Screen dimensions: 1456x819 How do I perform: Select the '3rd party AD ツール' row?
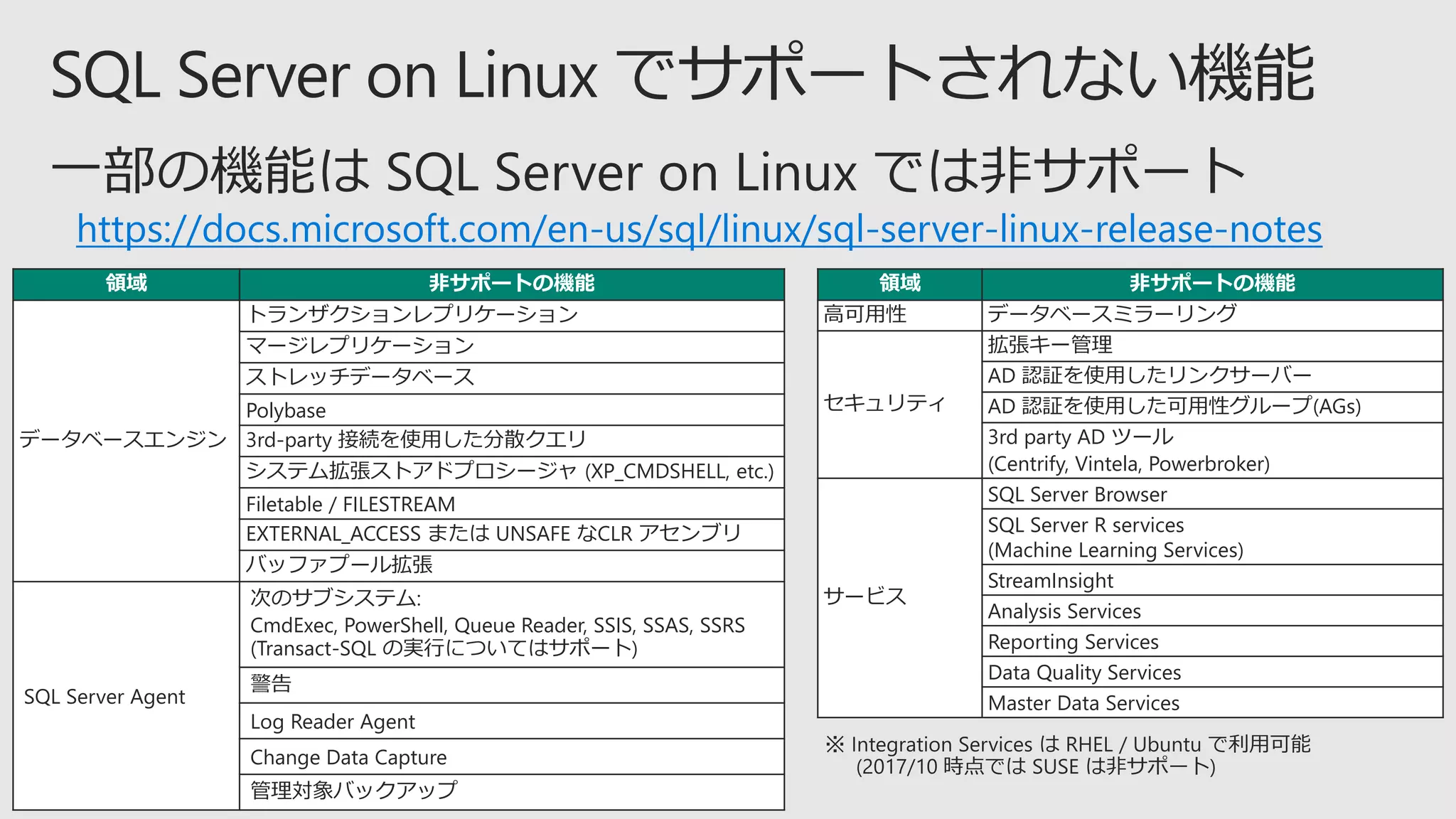pyautogui.click(x=1212, y=450)
